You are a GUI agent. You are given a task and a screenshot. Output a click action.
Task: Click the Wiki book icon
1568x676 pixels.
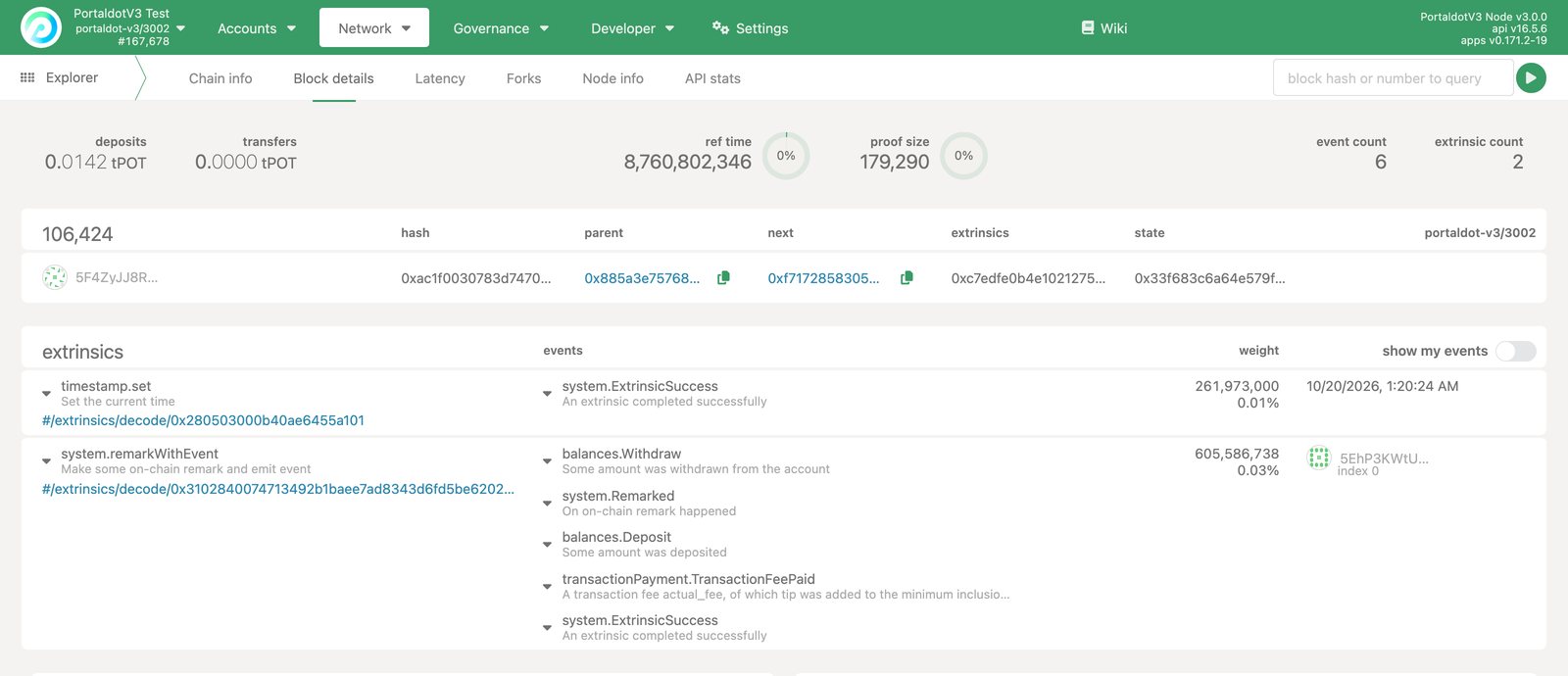1088,27
